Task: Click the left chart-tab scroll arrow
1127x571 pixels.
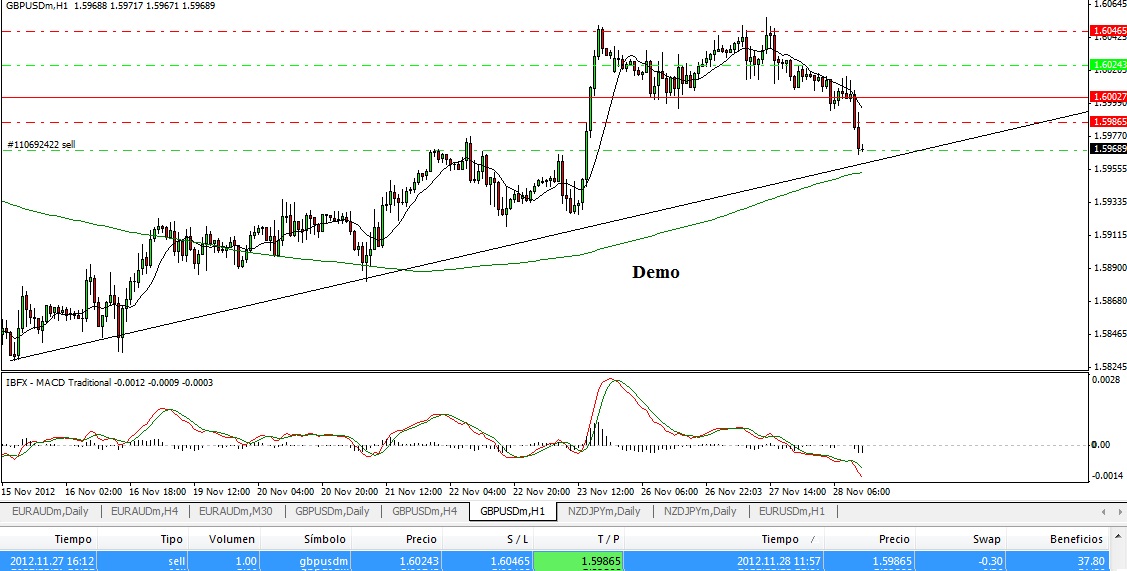Action: tap(1104, 511)
